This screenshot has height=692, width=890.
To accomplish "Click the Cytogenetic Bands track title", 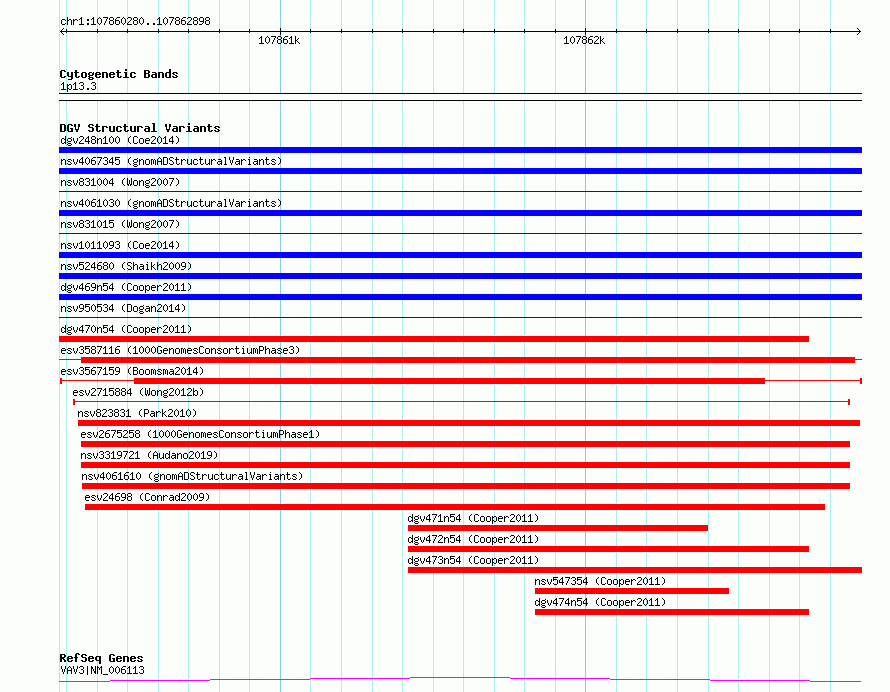I will click(119, 74).
